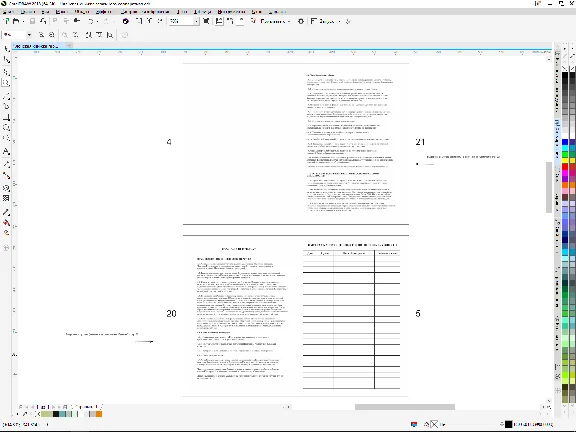This screenshot has width=576, height=432.
Task: Open the Options gear icon in toolbar
Action: click(301, 21)
